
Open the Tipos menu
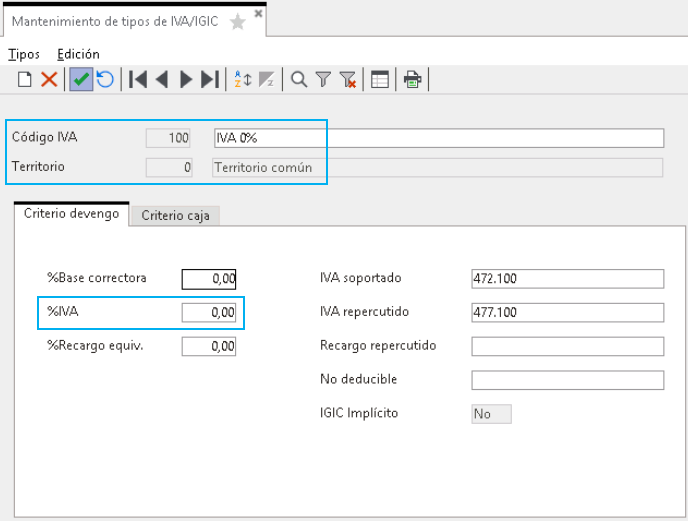coord(24,54)
